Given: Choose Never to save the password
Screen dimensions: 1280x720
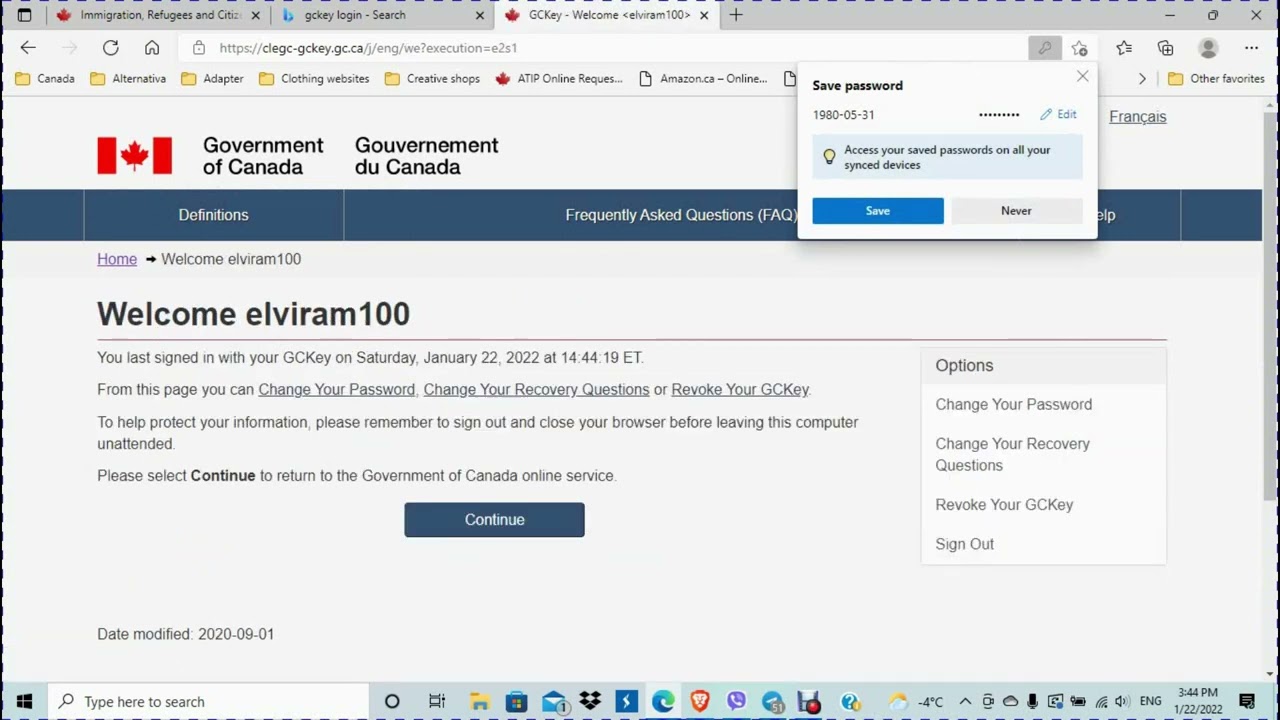Looking at the screenshot, I should click(x=1016, y=211).
